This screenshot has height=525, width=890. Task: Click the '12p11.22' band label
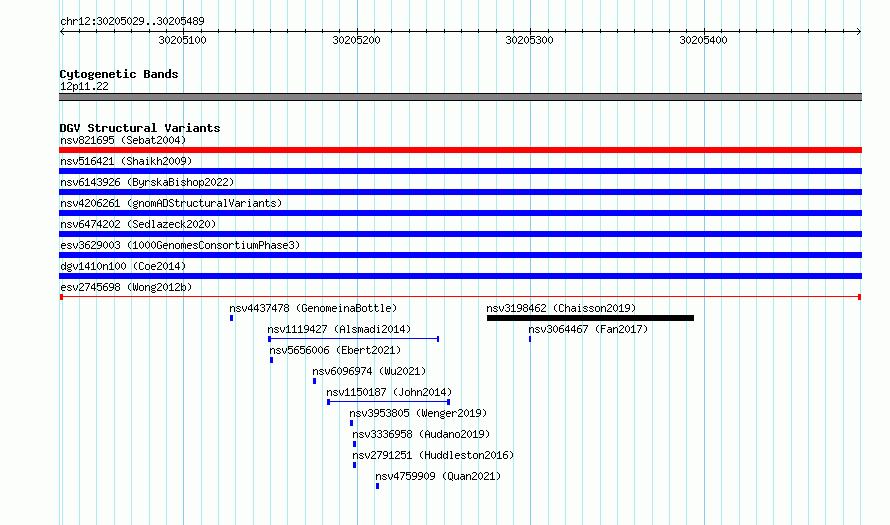coord(84,86)
